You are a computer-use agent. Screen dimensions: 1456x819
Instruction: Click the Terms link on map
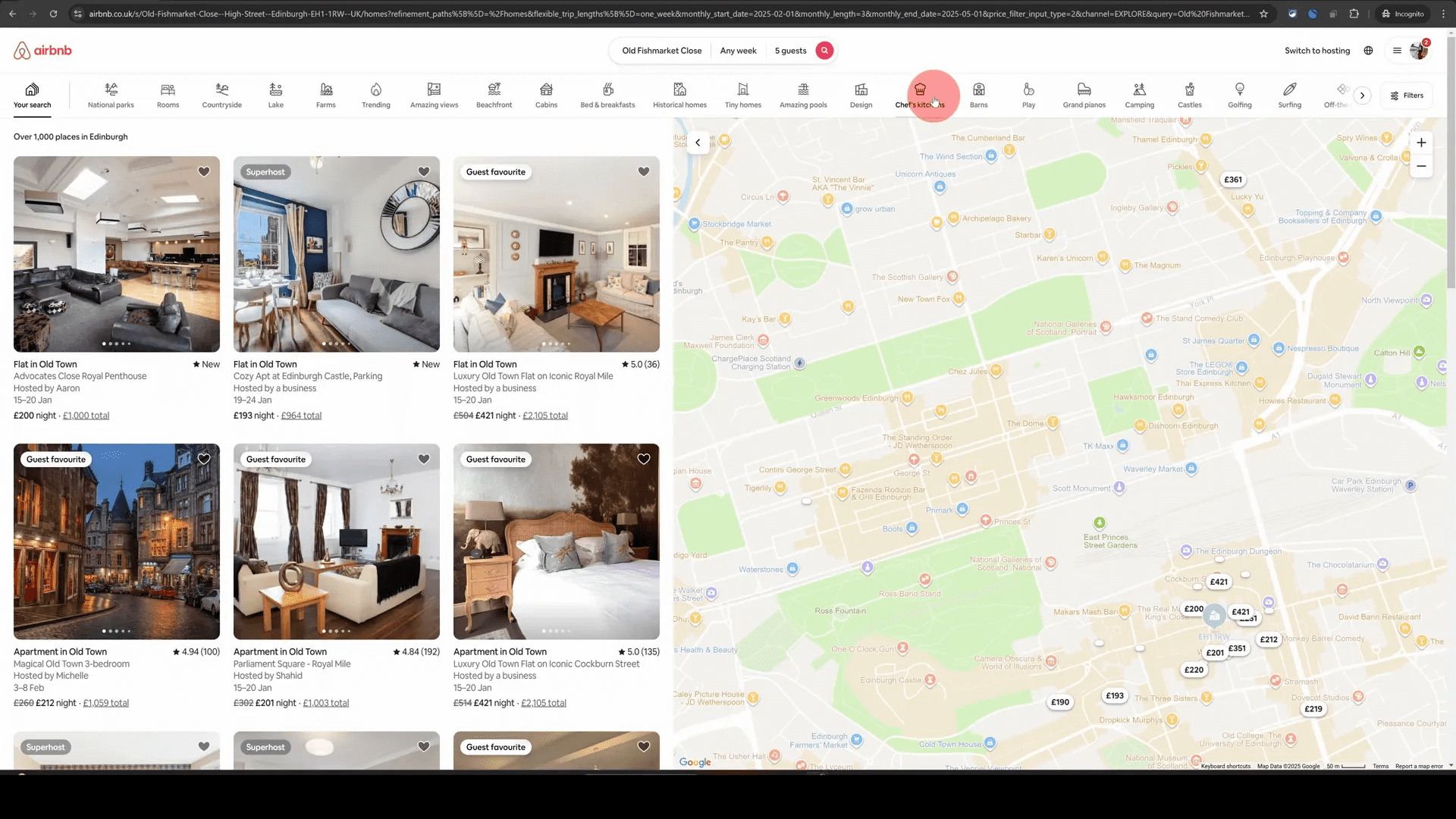click(x=1380, y=766)
